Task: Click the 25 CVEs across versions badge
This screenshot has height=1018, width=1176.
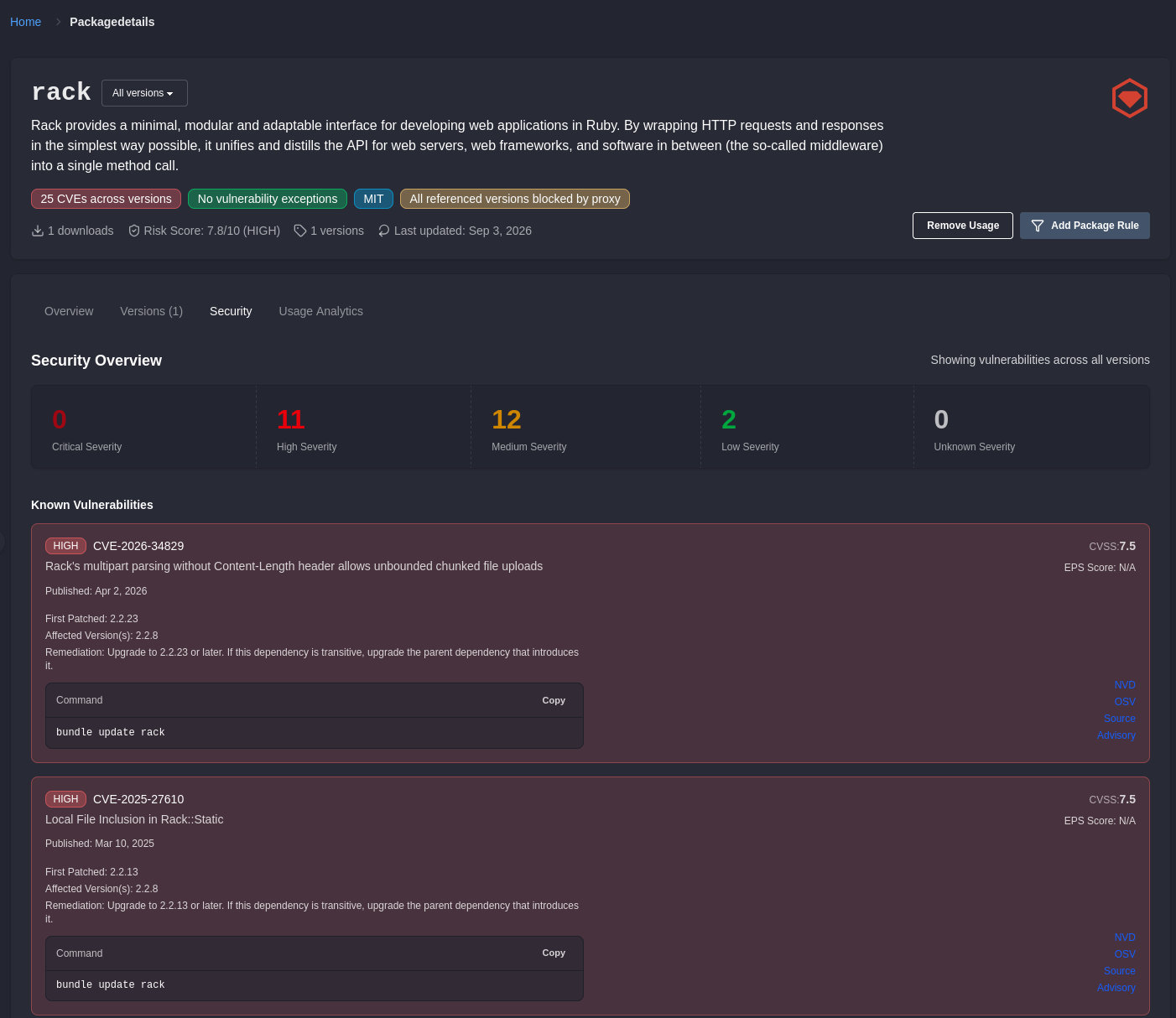Action: tap(106, 199)
